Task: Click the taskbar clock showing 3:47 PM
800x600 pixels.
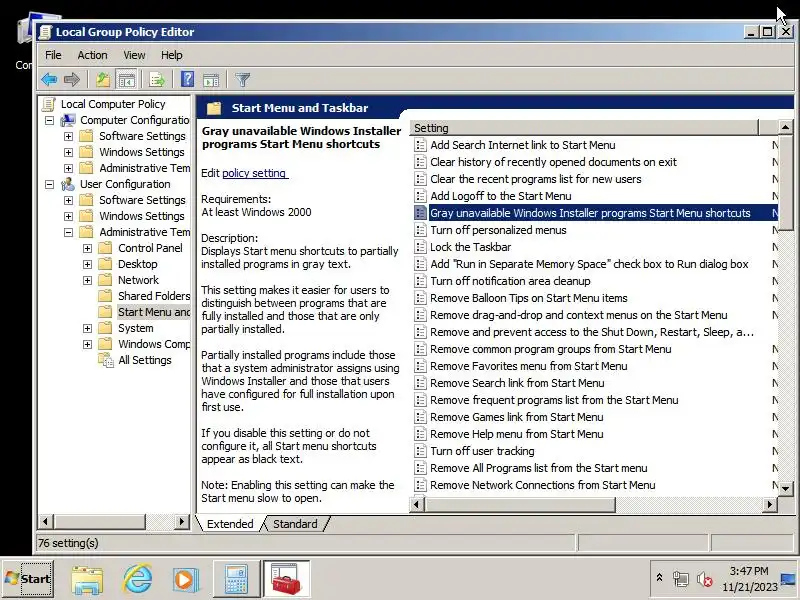Action: pyautogui.click(x=749, y=571)
